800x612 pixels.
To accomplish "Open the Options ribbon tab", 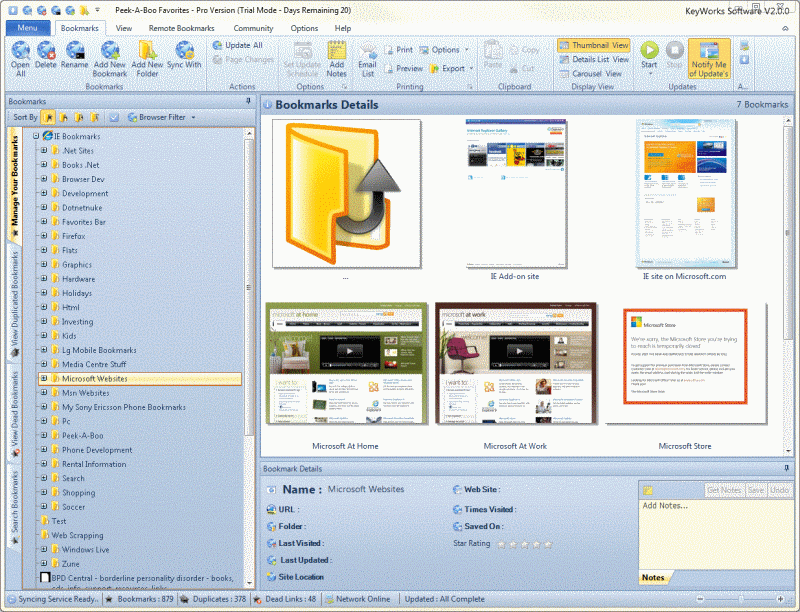I will 304,29.
